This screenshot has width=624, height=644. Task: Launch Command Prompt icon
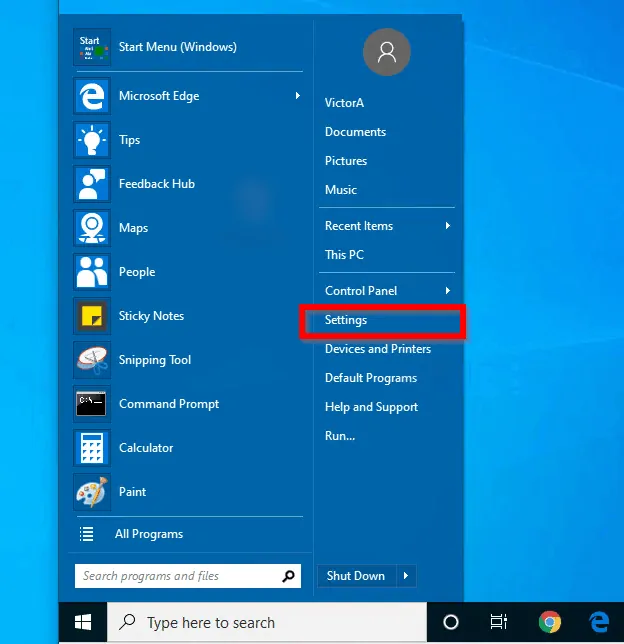coord(92,404)
